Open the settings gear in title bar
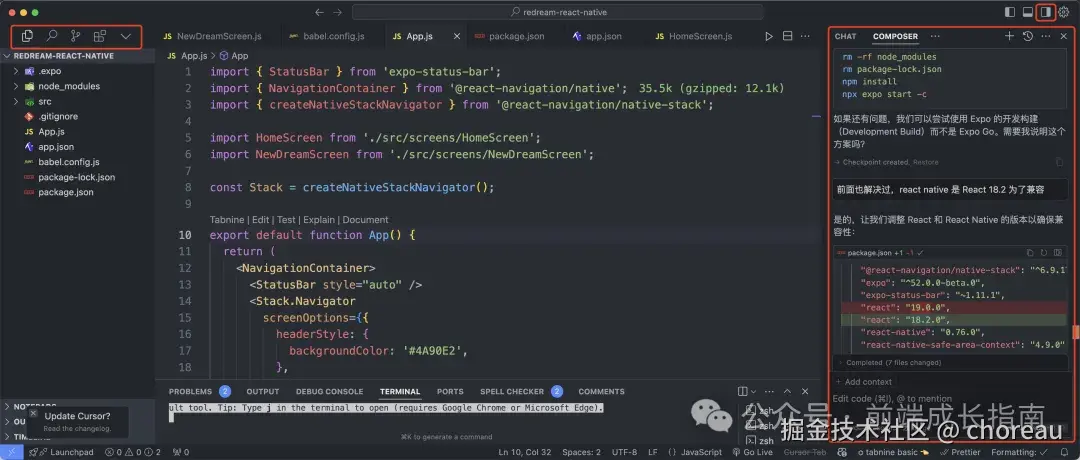 [x=1063, y=12]
